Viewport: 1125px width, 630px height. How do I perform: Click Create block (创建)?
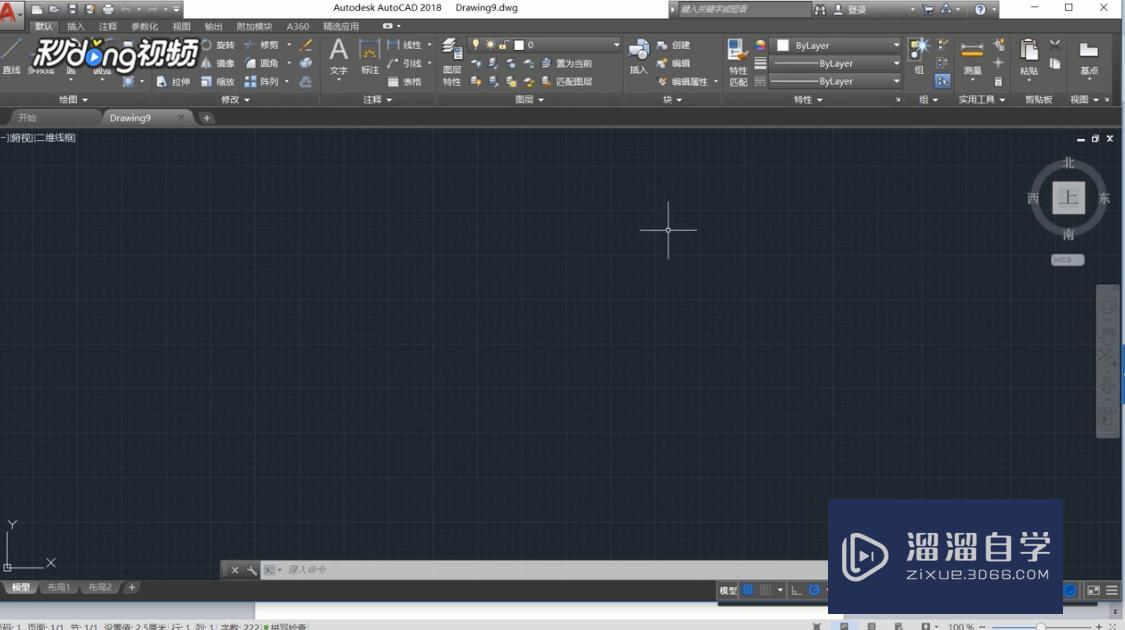pos(674,44)
